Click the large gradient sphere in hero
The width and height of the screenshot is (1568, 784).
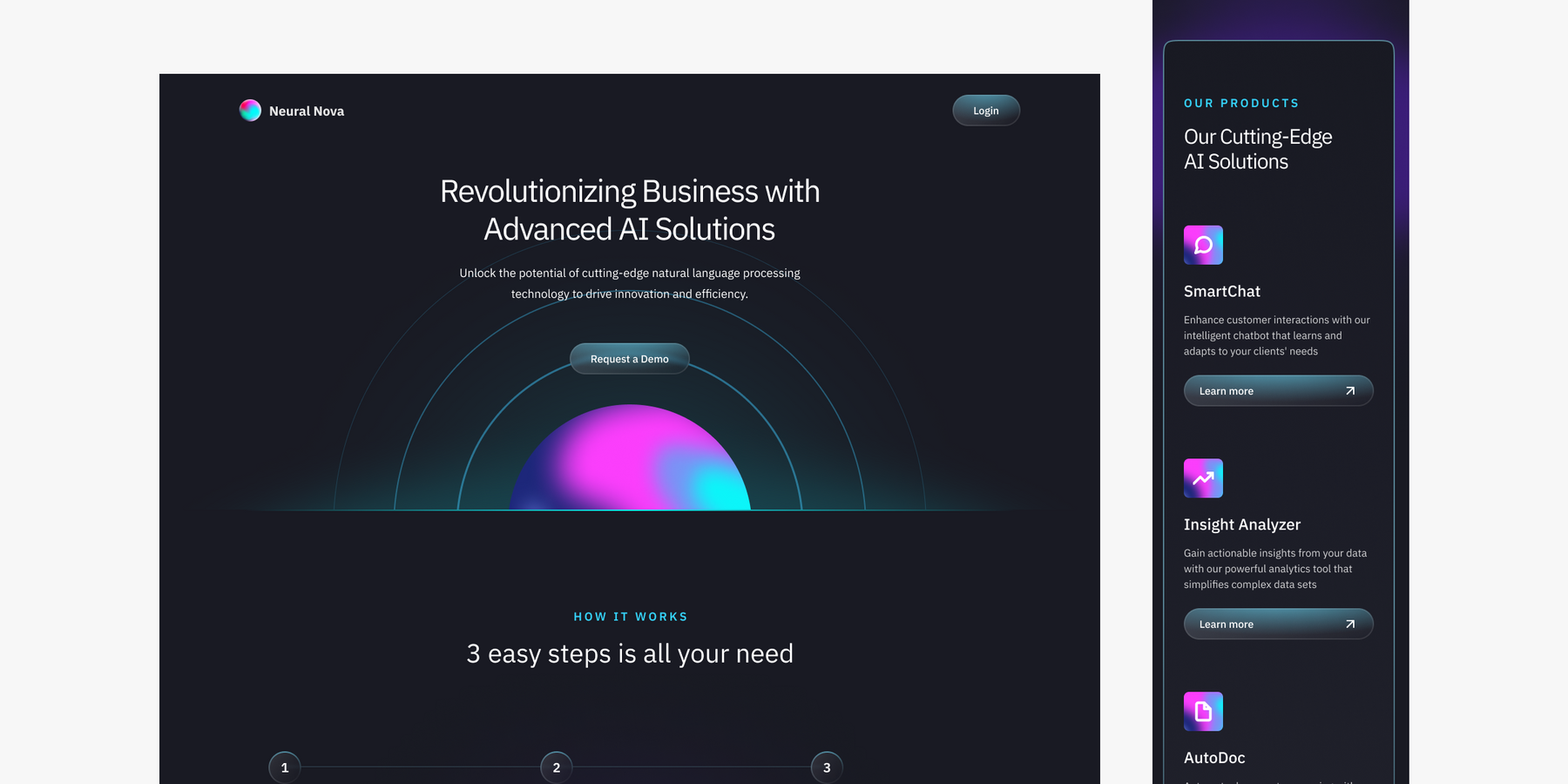(x=630, y=462)
